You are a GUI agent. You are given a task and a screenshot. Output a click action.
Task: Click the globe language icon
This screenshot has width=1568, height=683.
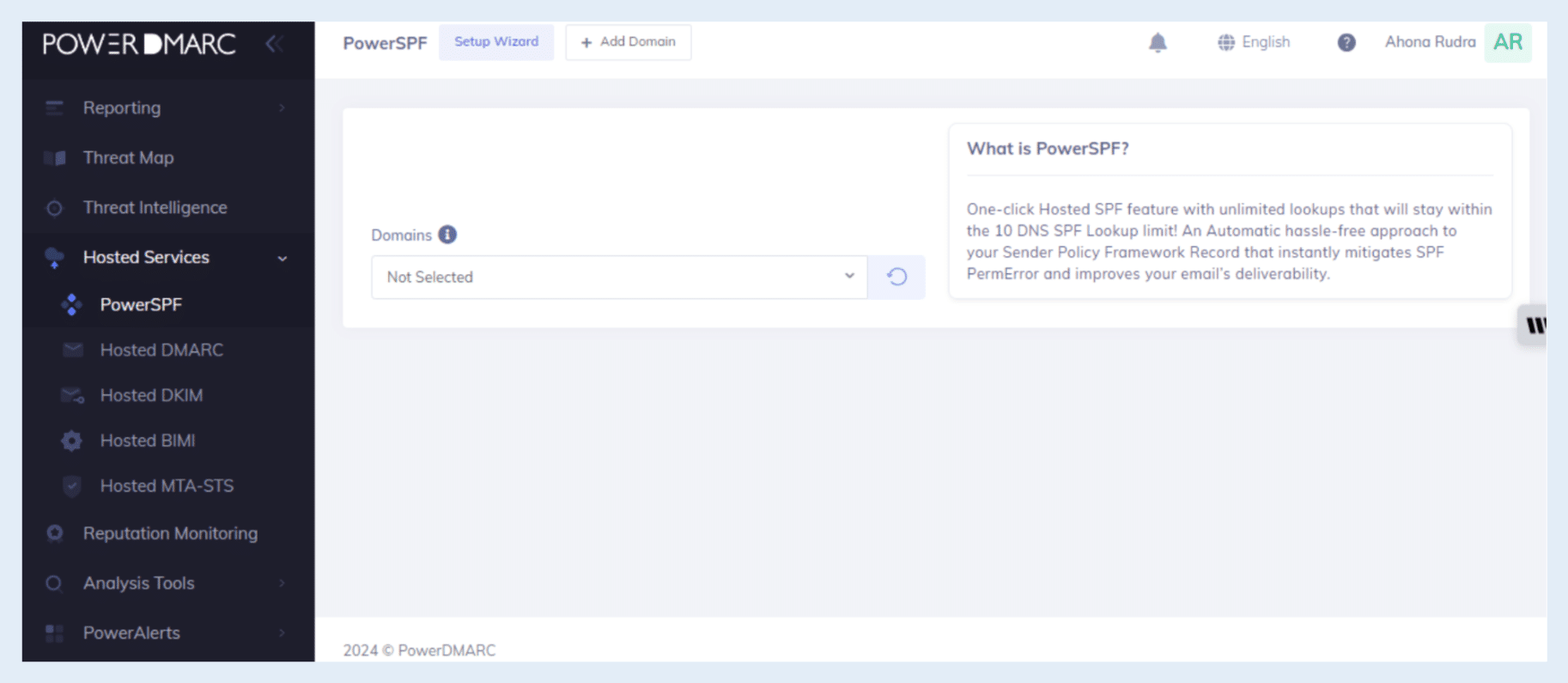coord(1225,42)
